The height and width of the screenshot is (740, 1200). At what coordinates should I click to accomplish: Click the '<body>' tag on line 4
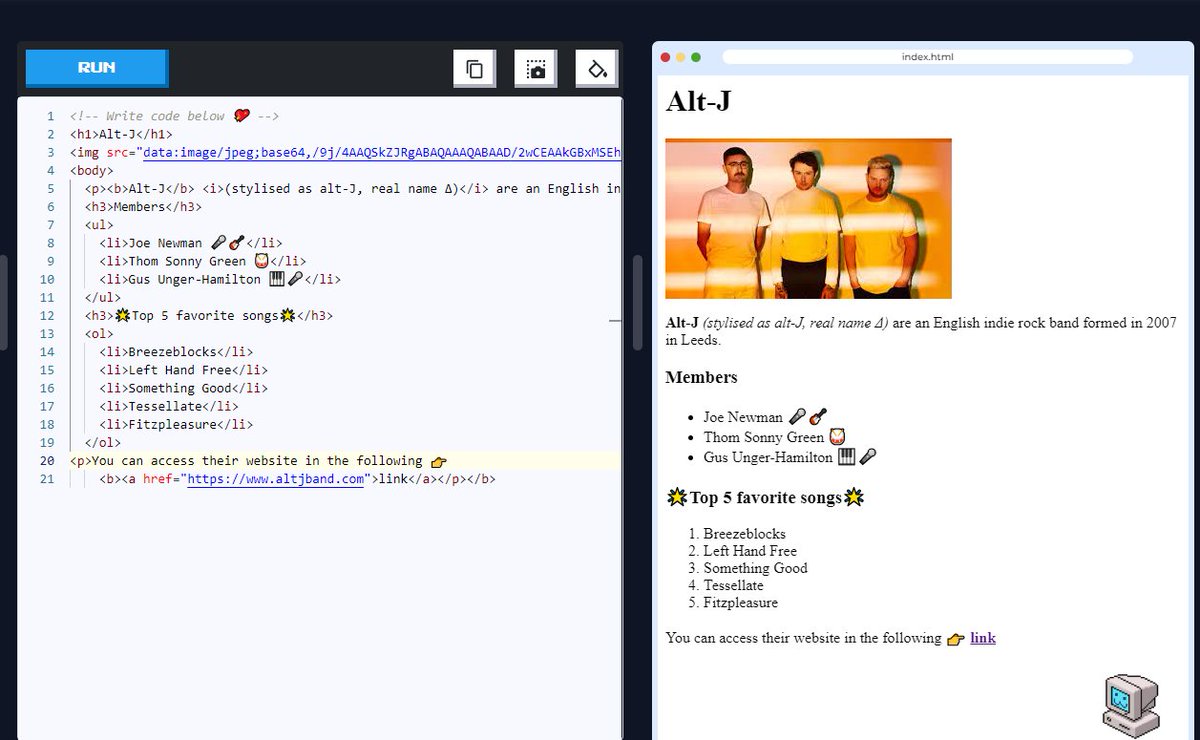click(92, 170)
